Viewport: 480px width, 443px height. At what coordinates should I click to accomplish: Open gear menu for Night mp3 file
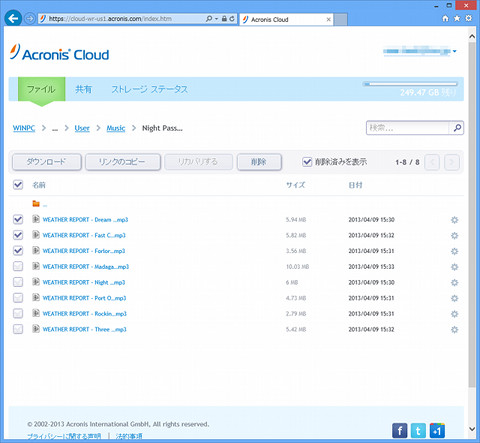click(454, 283)
